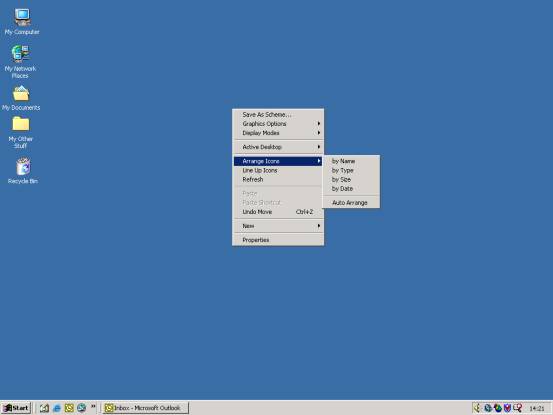Launch Outlook from the quick launch bar

pyautogui.click(x=69, y=408)
